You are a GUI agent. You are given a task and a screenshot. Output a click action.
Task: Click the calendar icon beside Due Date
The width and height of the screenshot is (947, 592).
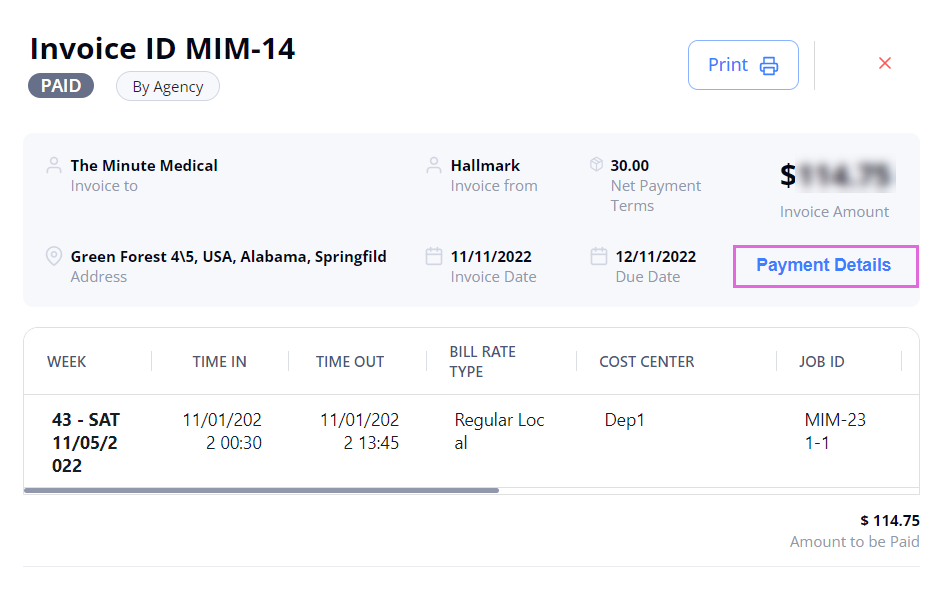598,256
